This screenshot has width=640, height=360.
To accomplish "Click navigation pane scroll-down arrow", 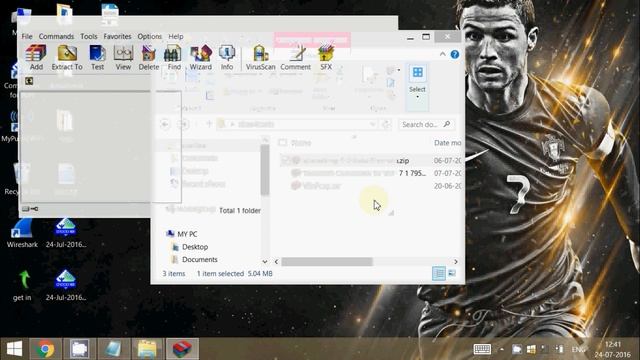I will [265, 261].
